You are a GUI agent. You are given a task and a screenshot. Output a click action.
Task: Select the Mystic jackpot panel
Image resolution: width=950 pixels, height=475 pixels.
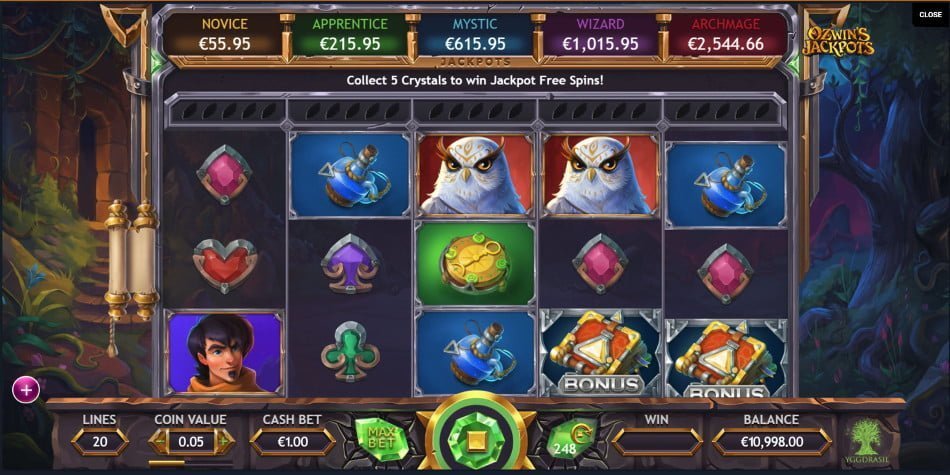coord(475,35)
